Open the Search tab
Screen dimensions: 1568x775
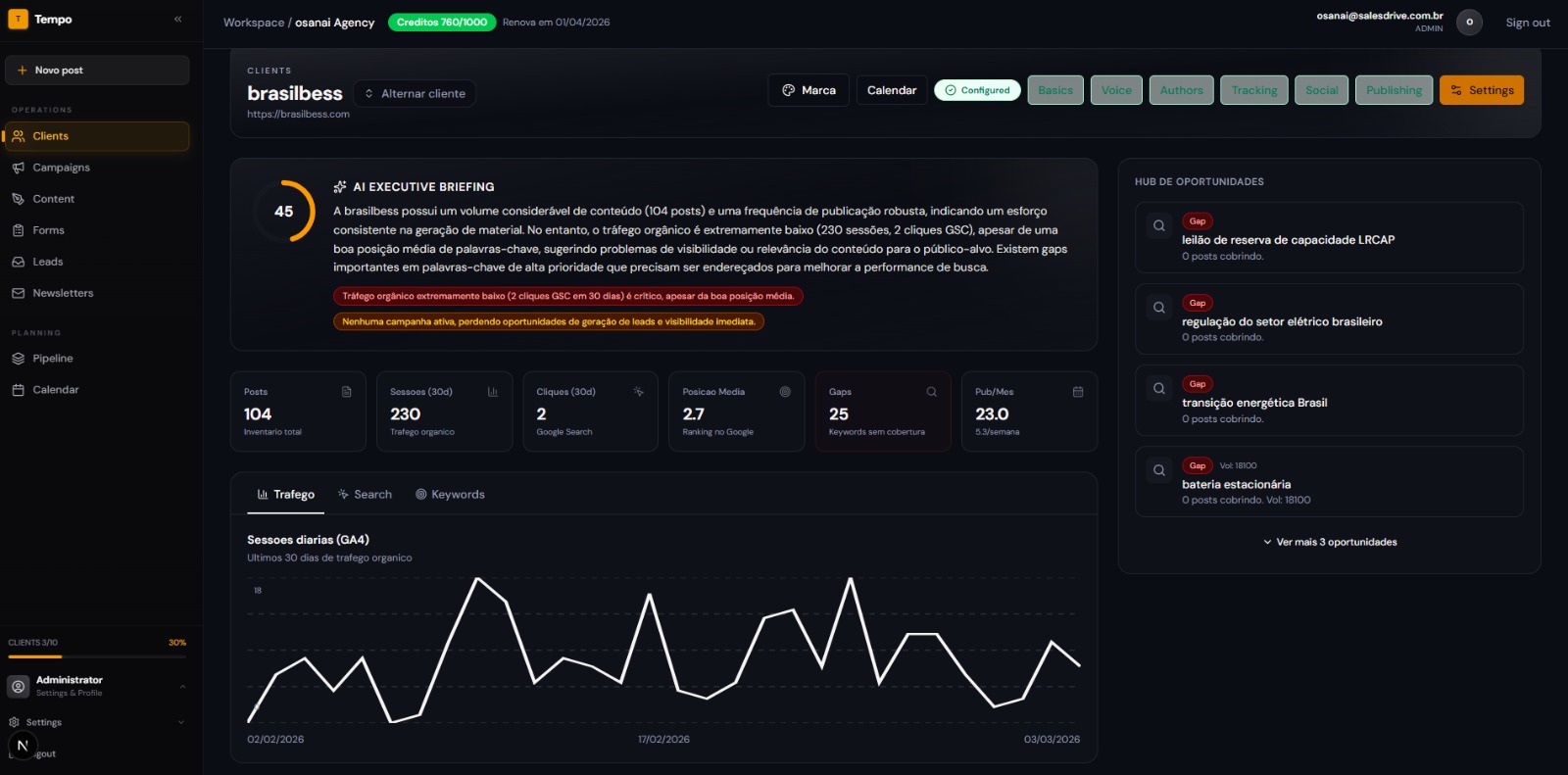(x=365, y=495)
